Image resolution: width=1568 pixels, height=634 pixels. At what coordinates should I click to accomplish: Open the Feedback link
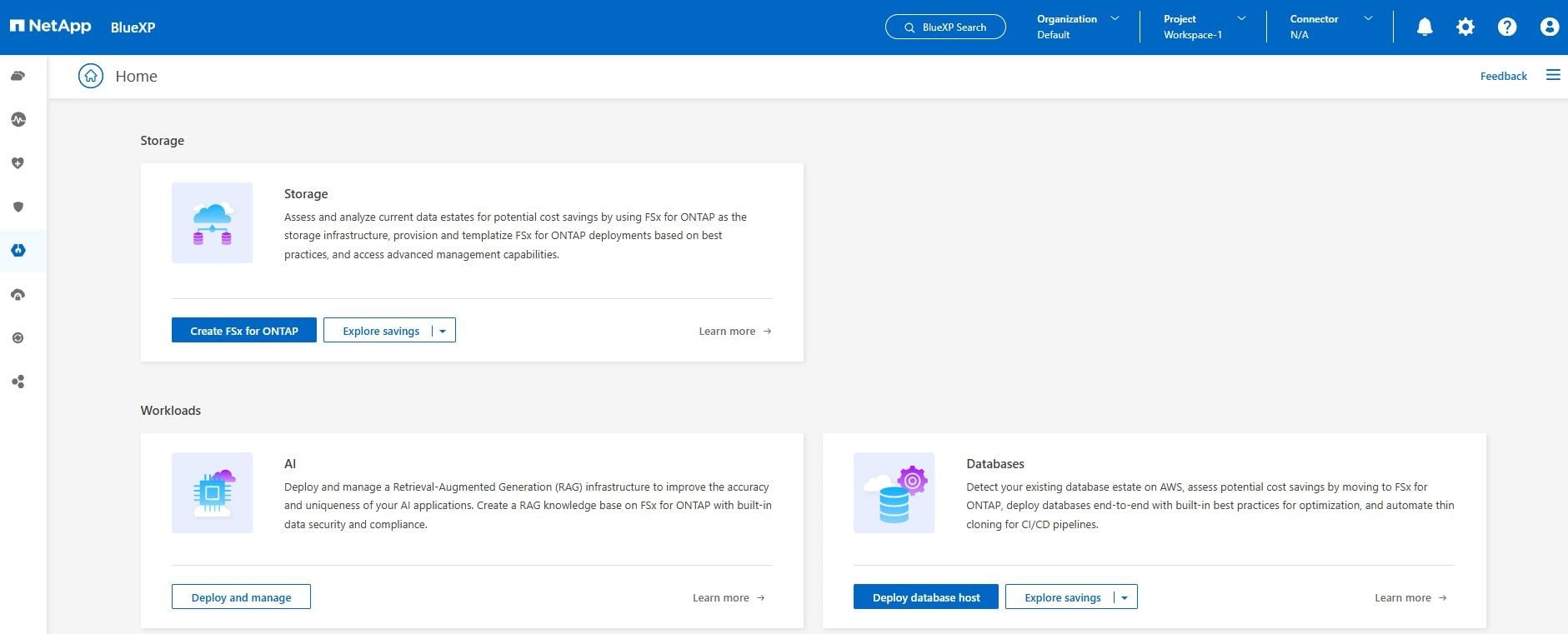point(1504,76)
